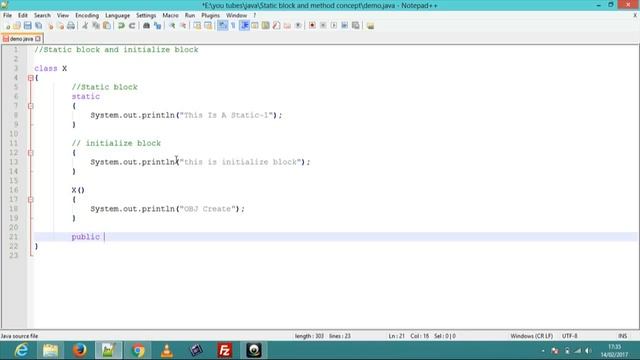This screenshot has width=640, height=360.
Task: Open the Run menu
Action: pos(190,16)
